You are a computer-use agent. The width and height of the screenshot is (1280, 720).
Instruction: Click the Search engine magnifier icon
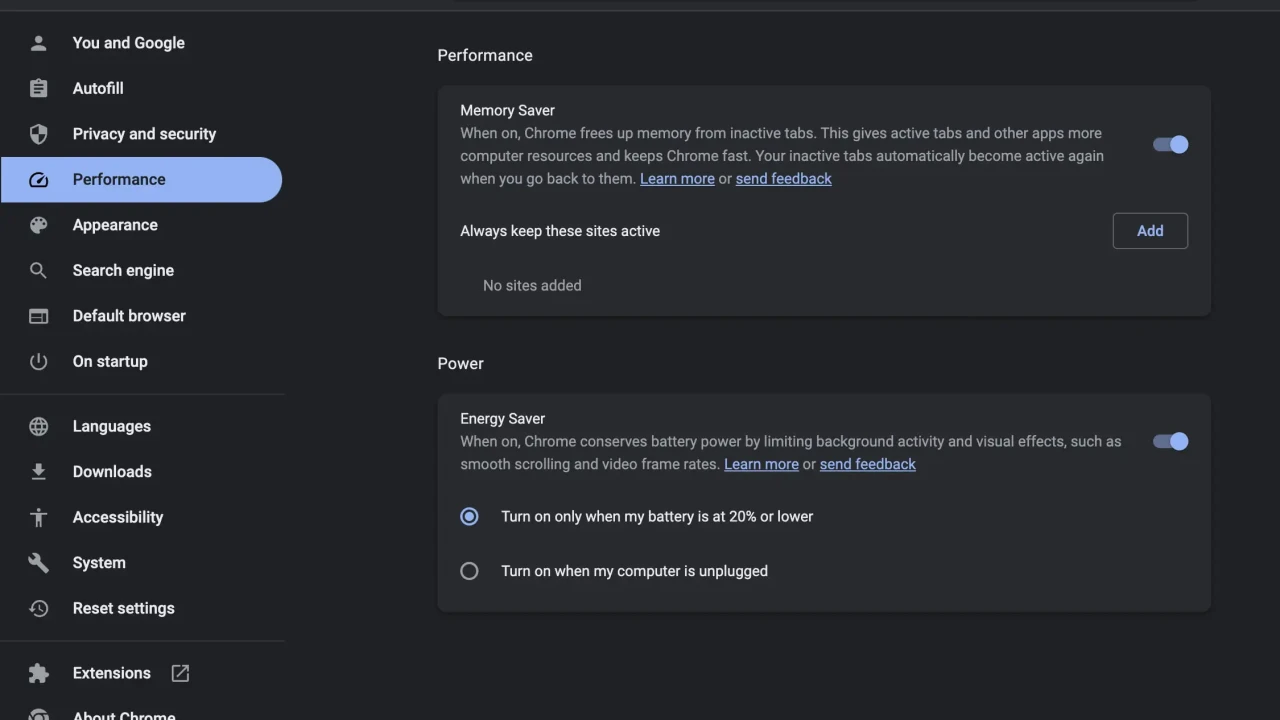(38, 271)
